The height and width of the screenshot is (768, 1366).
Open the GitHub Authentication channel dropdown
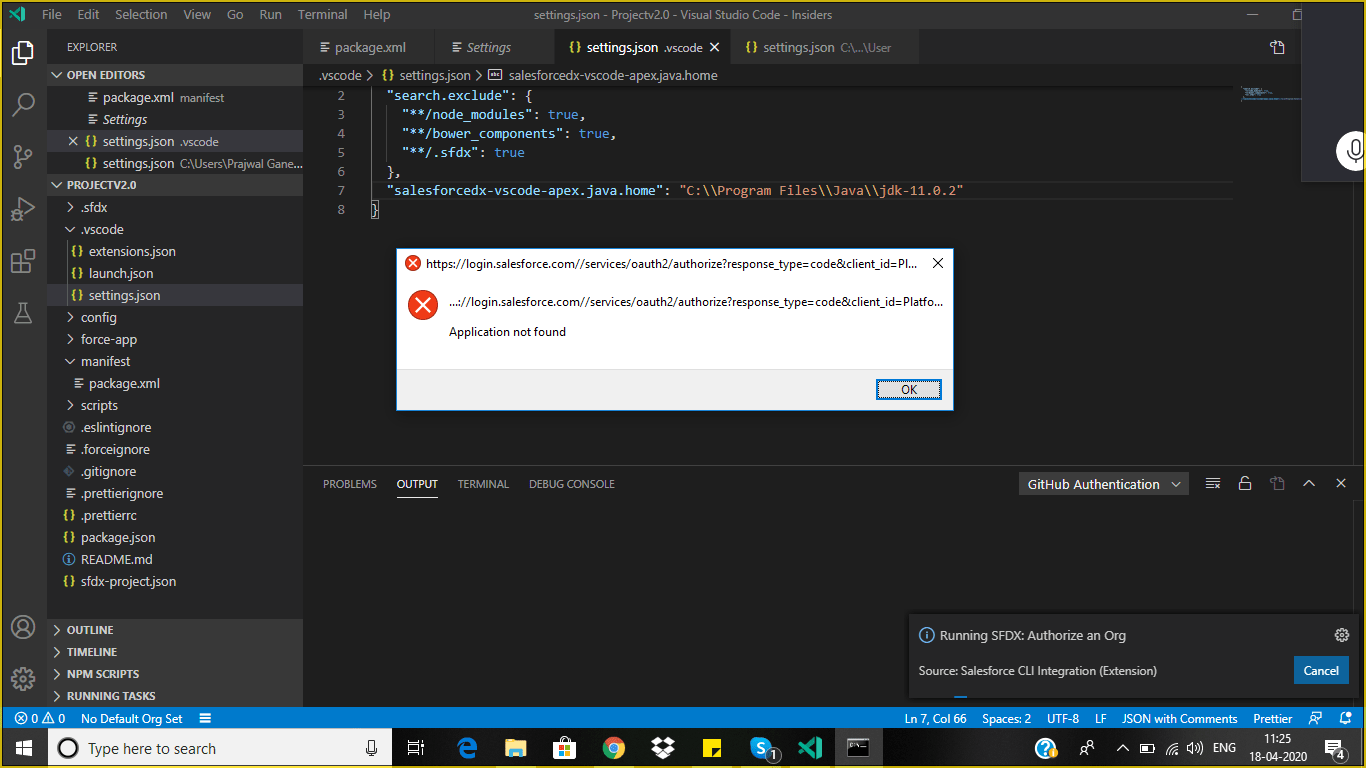1103,483
